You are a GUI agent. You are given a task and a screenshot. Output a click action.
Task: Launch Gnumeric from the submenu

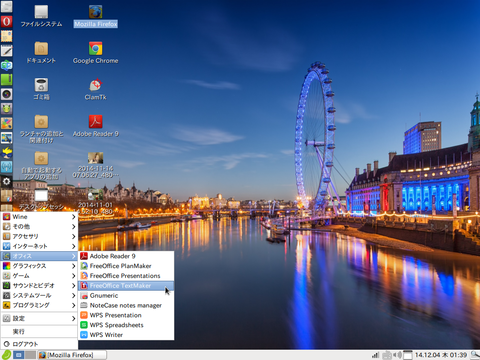[x=126, y=295]
